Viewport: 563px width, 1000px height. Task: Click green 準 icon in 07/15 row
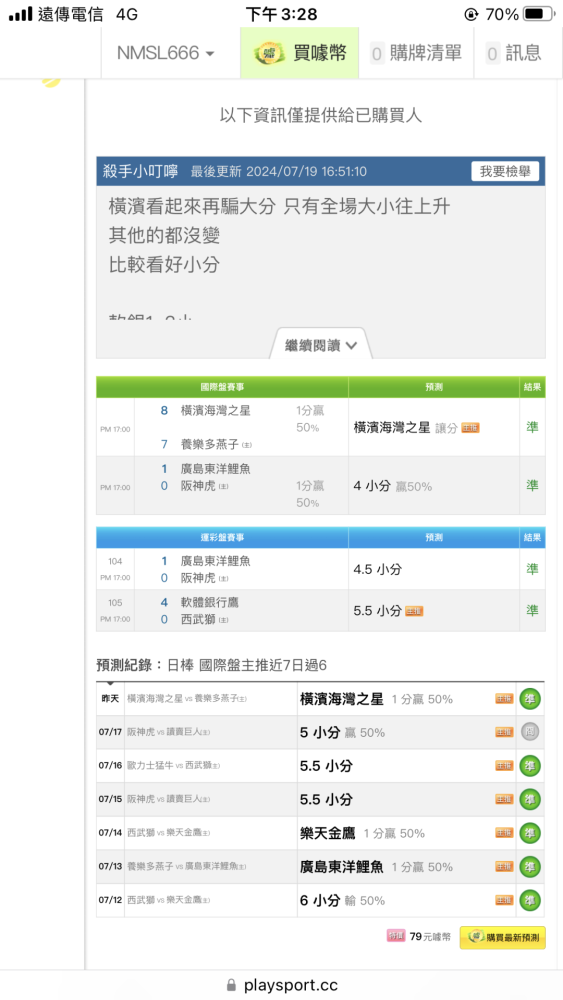point(529,799)
